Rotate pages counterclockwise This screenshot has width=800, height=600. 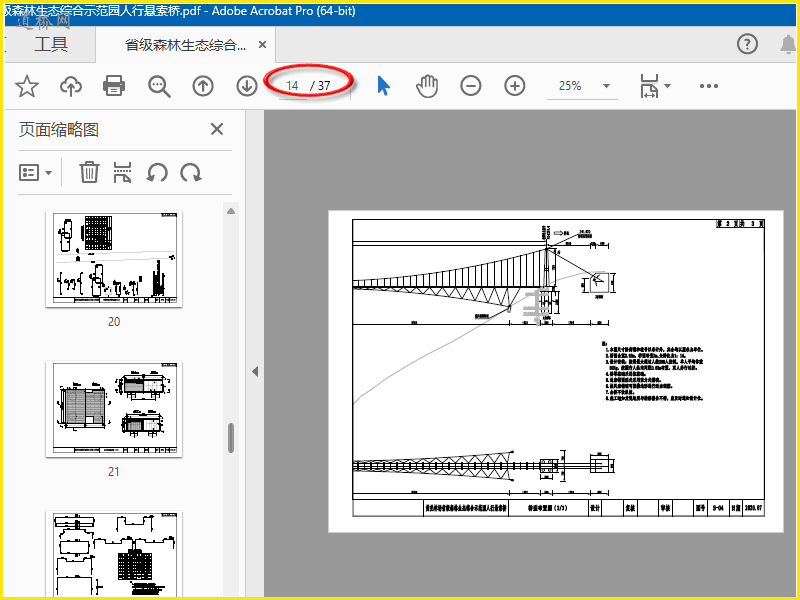157,172
